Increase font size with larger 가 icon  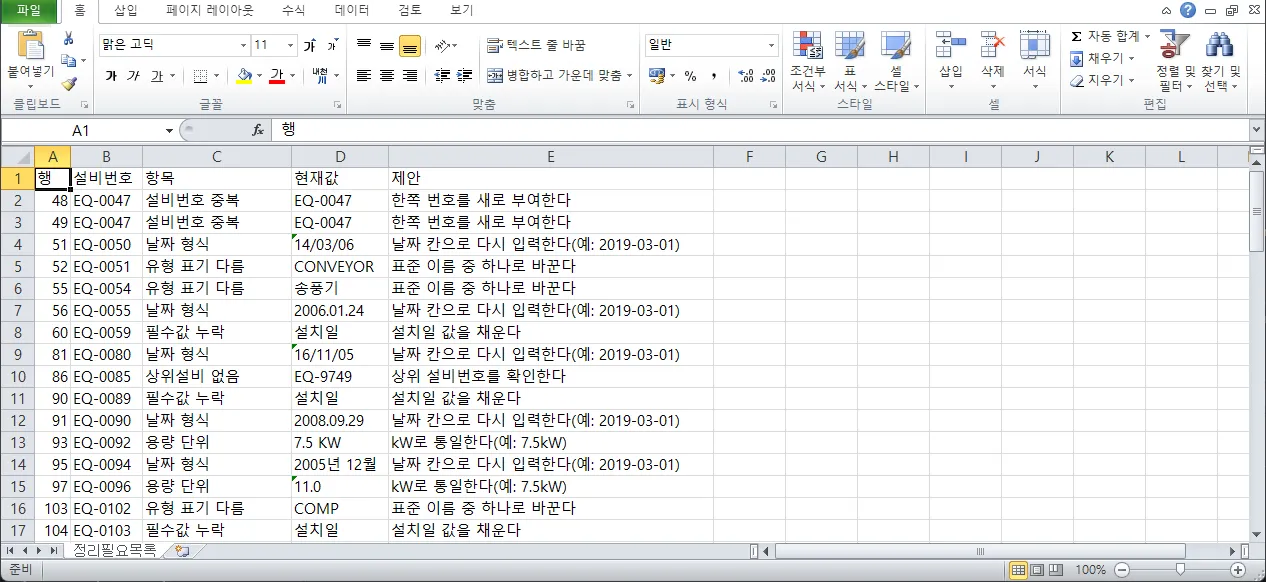(x=310, y=46)
